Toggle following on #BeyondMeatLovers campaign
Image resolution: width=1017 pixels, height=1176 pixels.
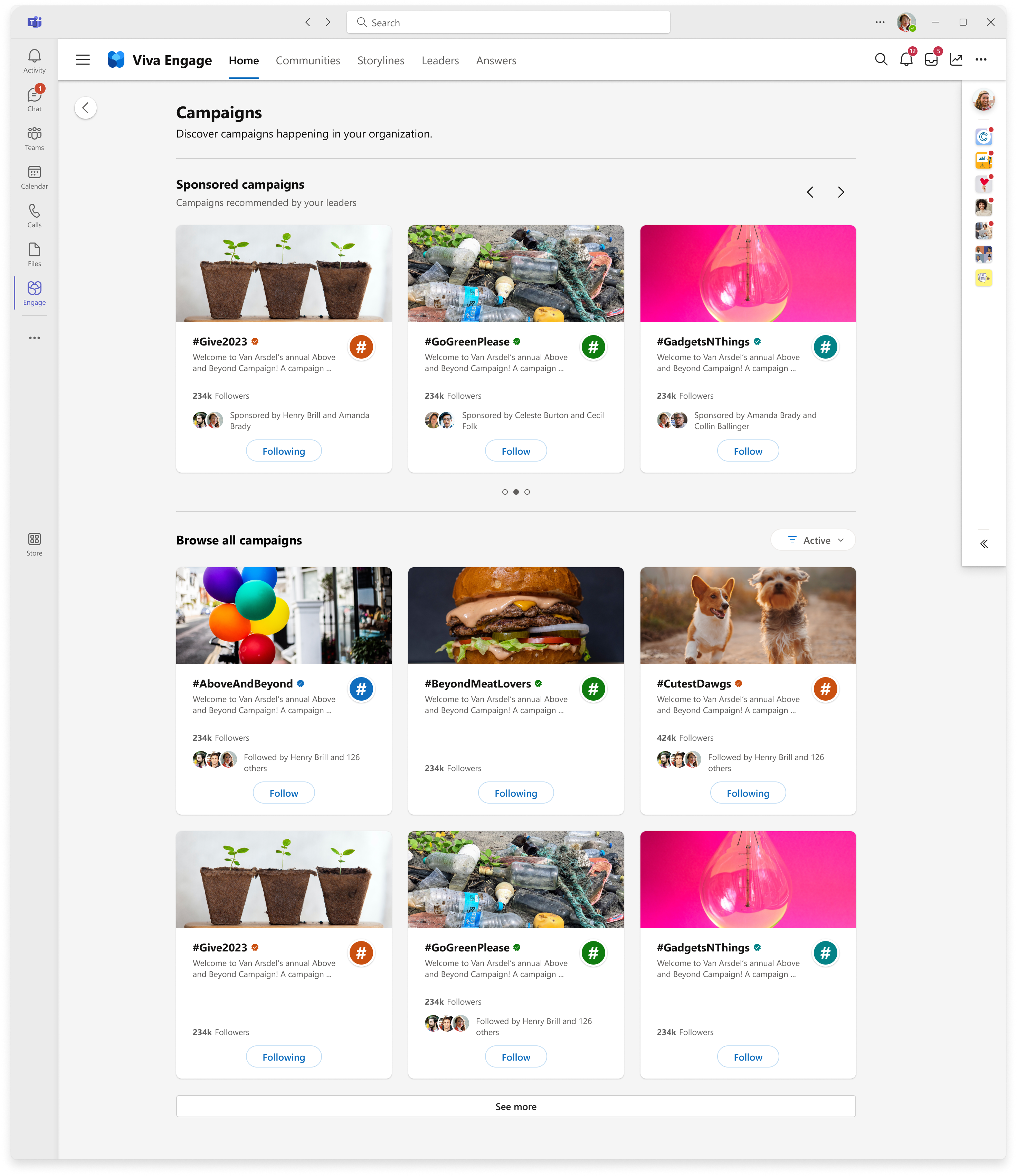click(x=516, y=793)
